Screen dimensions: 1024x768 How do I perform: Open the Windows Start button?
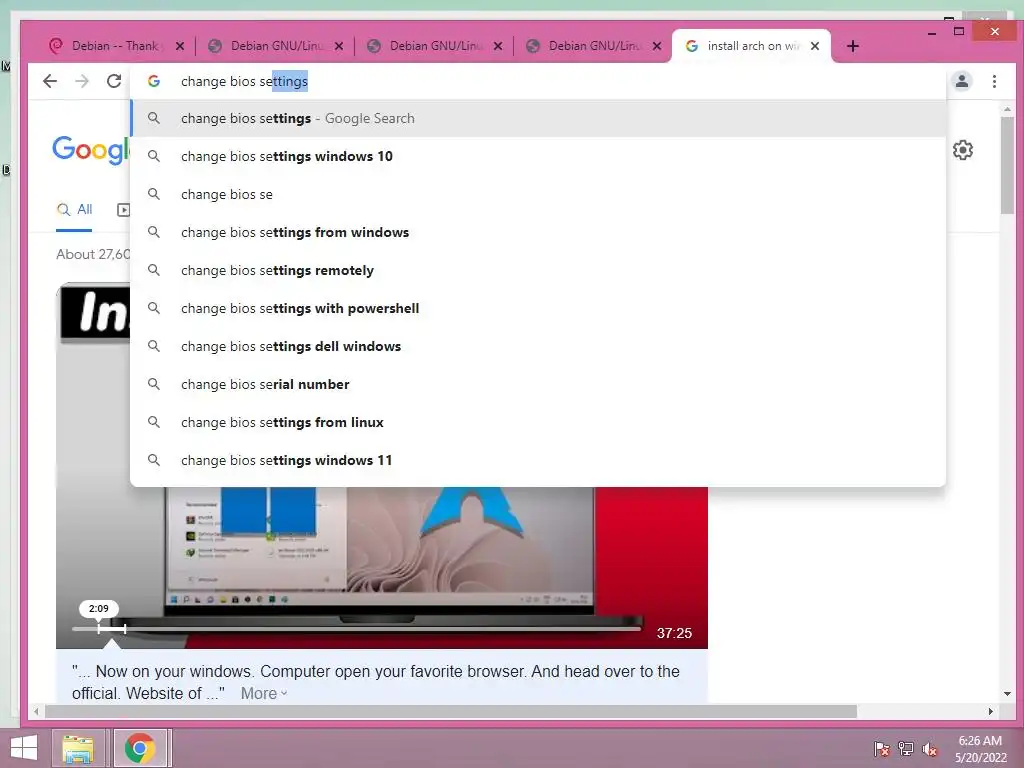click(x=24, y=748)
